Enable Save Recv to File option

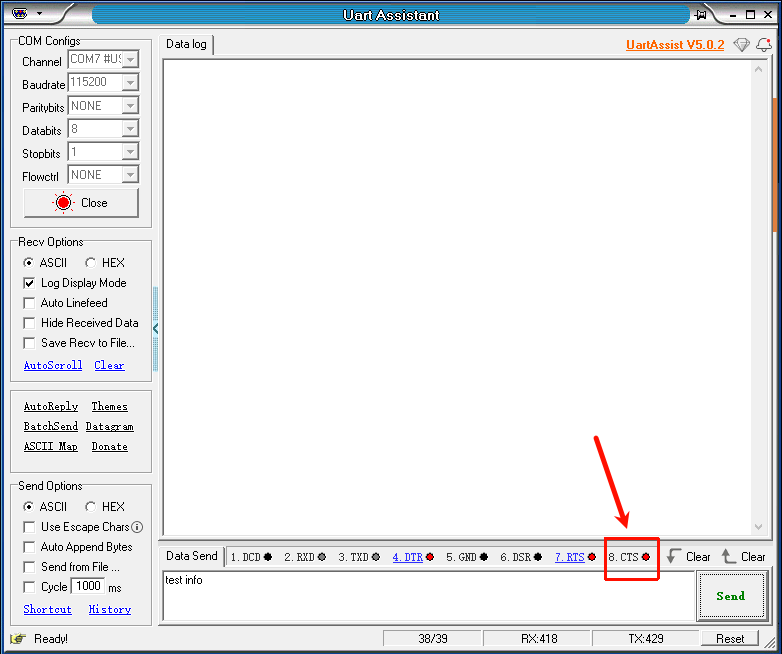click(29, 343)
